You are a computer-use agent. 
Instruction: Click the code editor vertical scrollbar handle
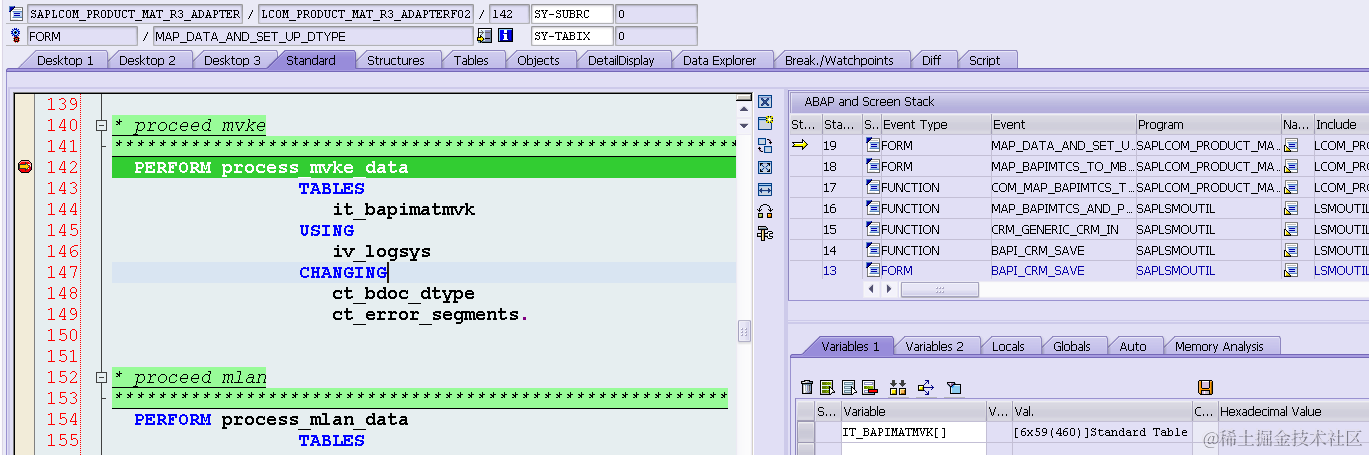point(743,331)
